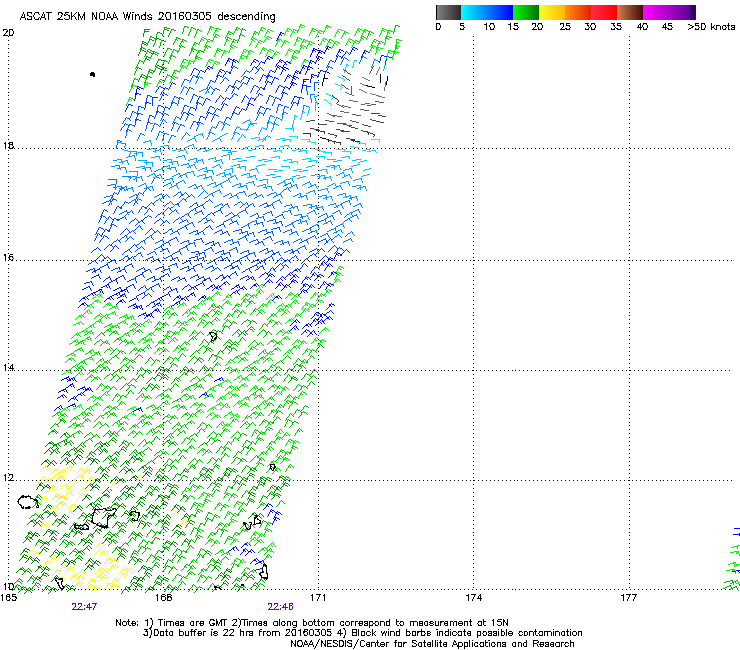Click the 'Note: 1) Times are GMT' line
740x650 pixels.
312,623
